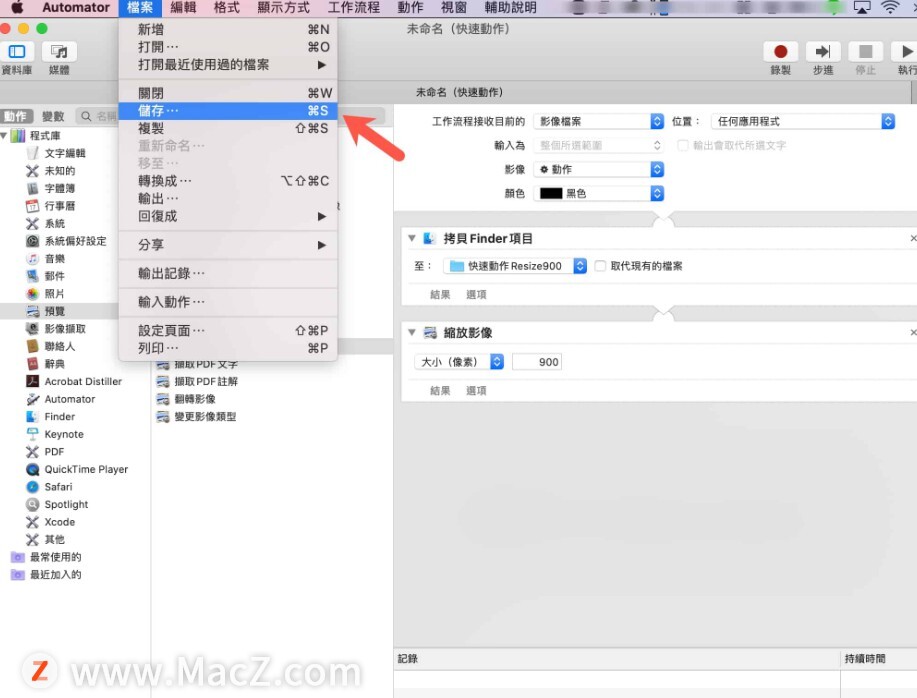Show 選項 for 縮放影像 action

point(476,391)
